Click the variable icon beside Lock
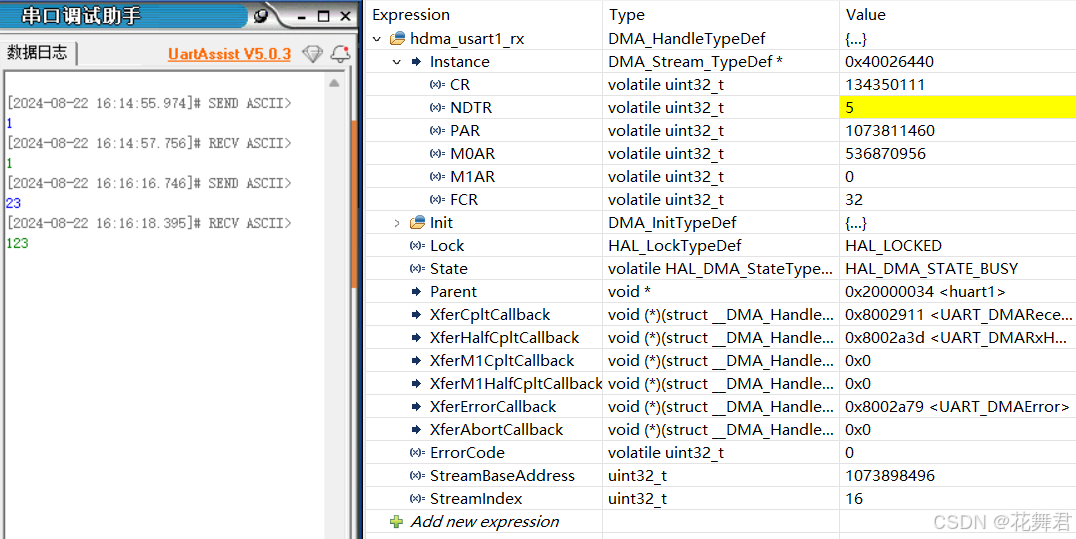 pyautogui.click(x=417, y=246)
